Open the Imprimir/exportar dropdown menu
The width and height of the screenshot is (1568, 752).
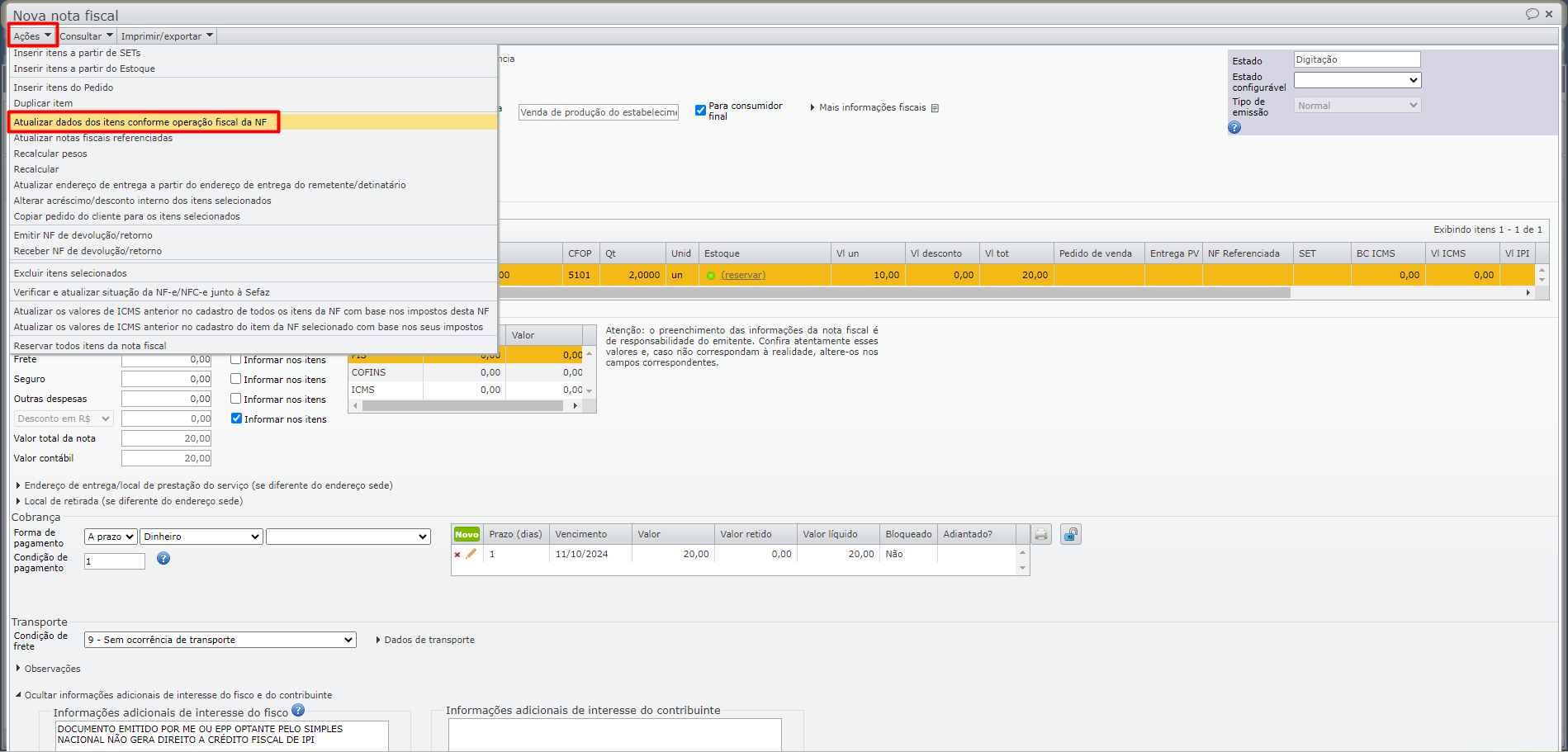click(x=167, y=35)
